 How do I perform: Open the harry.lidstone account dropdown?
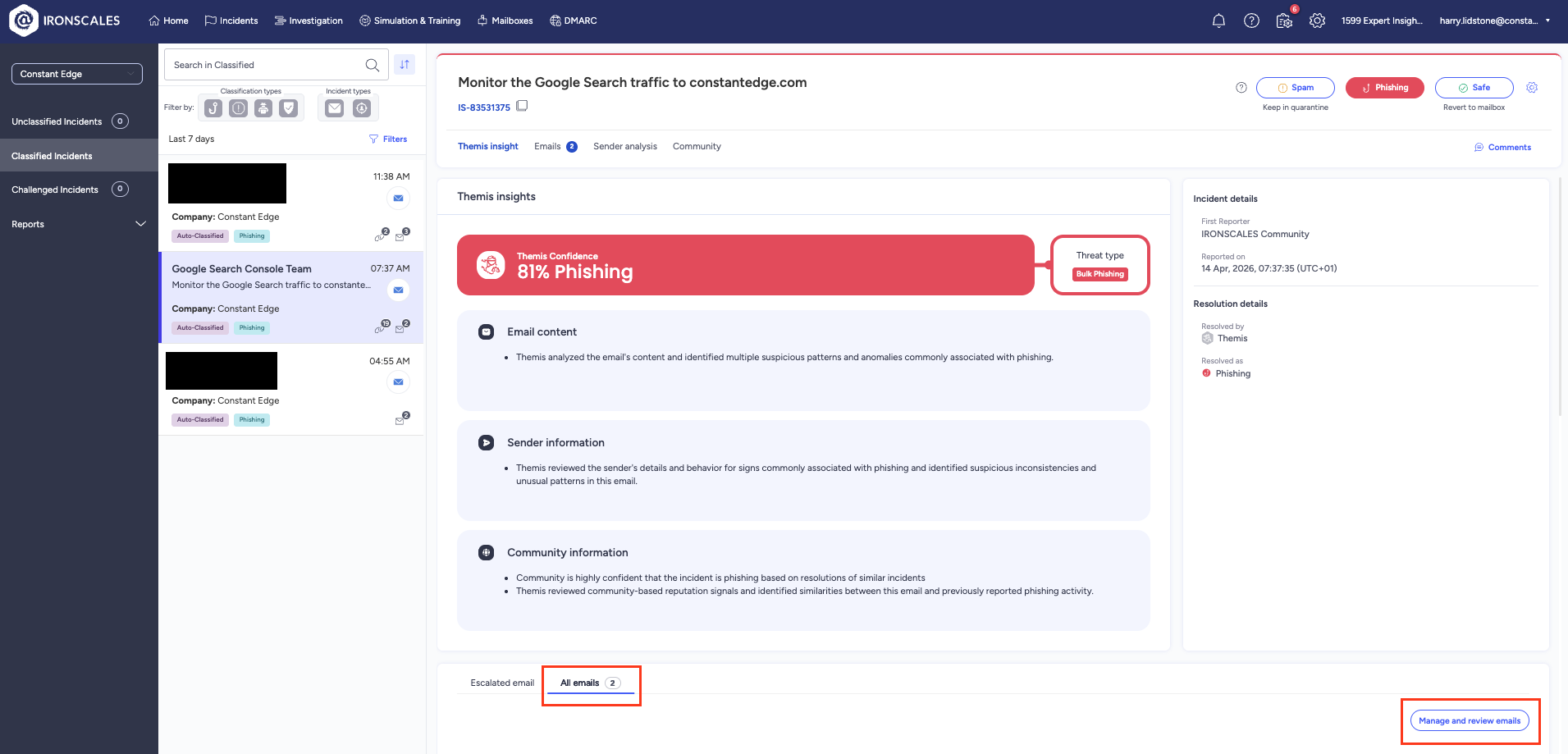coord(1495,21)
